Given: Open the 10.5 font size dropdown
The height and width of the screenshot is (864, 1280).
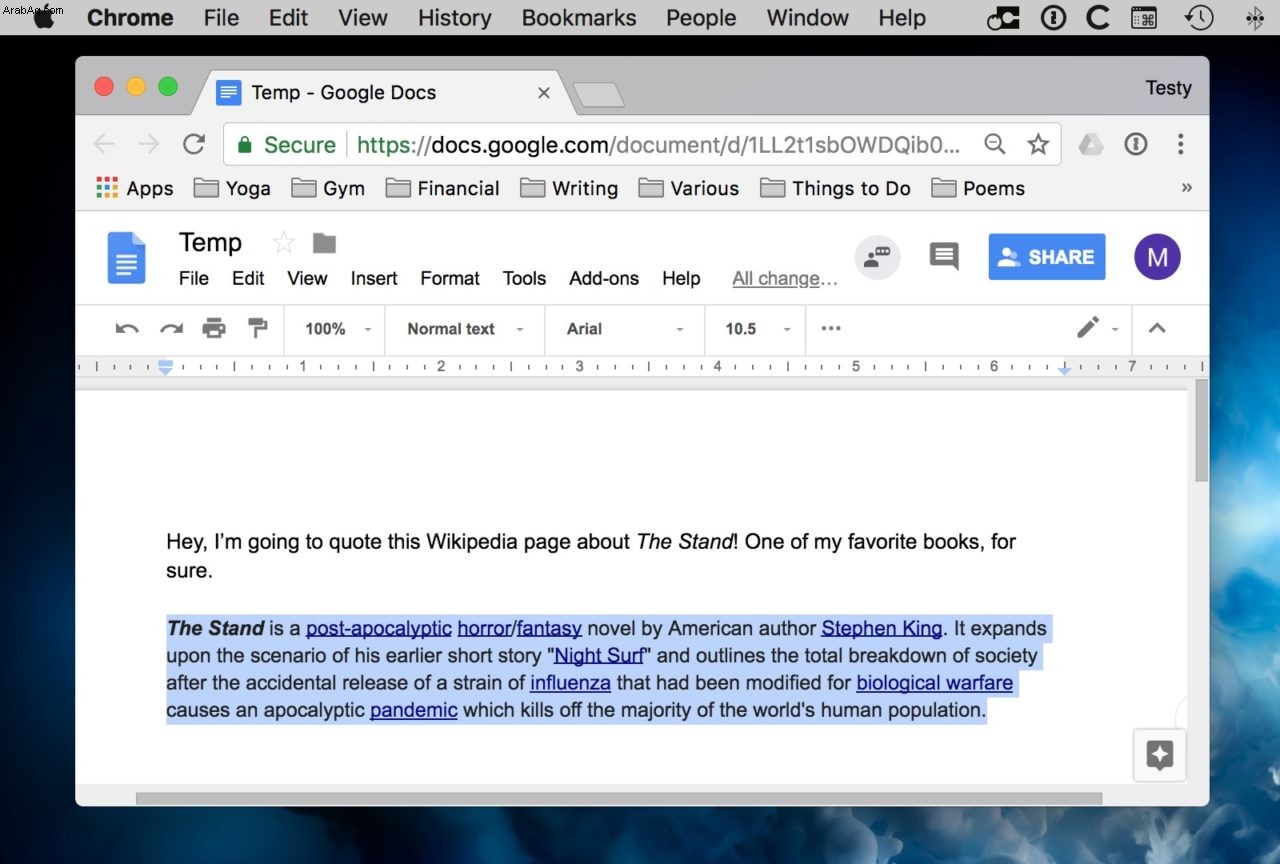Looking at the screenshot, I should (758, 328).
